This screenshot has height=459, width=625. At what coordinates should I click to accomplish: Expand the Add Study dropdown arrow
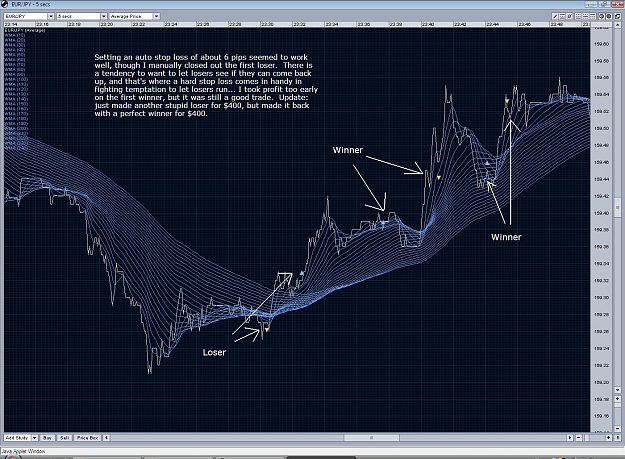(x=35, y=438)
